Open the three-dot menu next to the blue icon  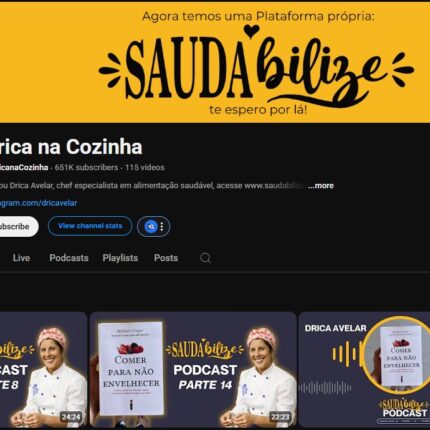point(162,227)
